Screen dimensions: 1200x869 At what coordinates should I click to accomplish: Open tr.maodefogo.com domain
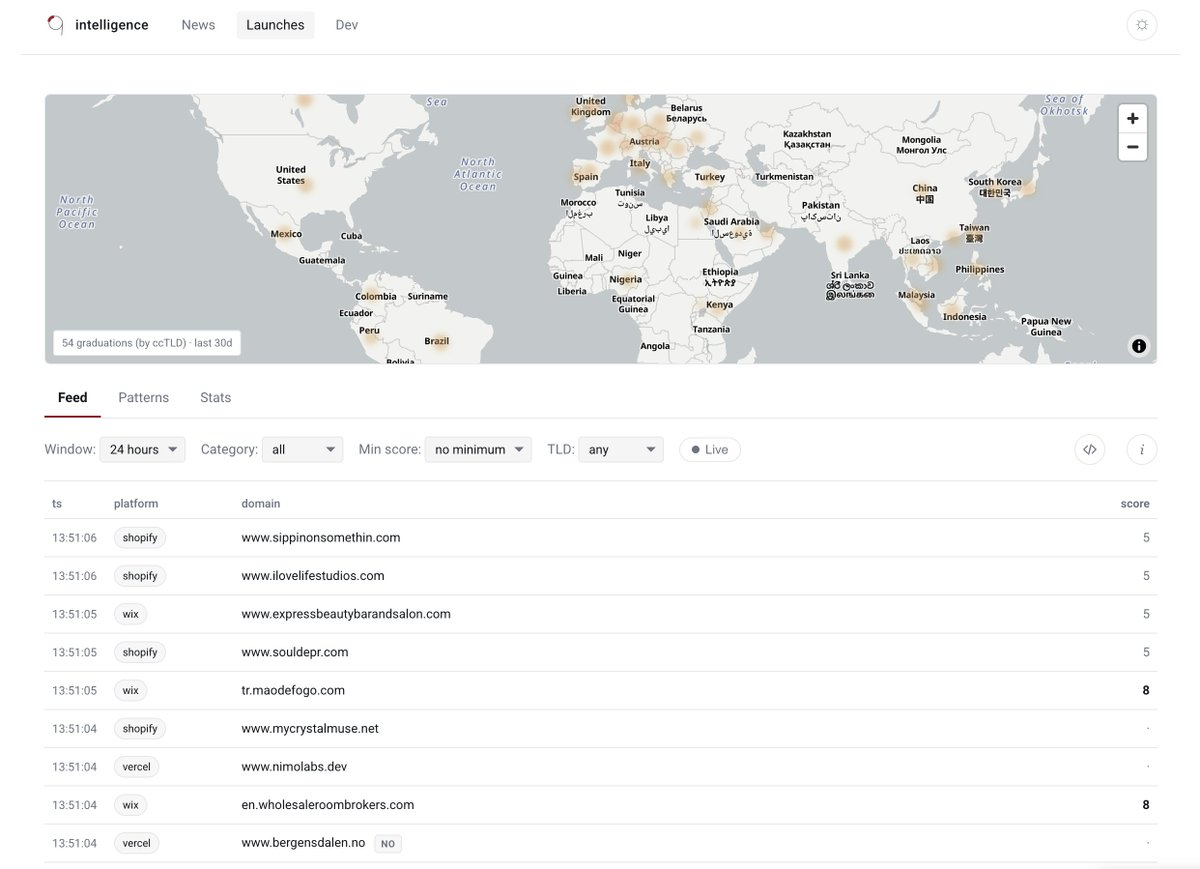click(x=293, y=690)
